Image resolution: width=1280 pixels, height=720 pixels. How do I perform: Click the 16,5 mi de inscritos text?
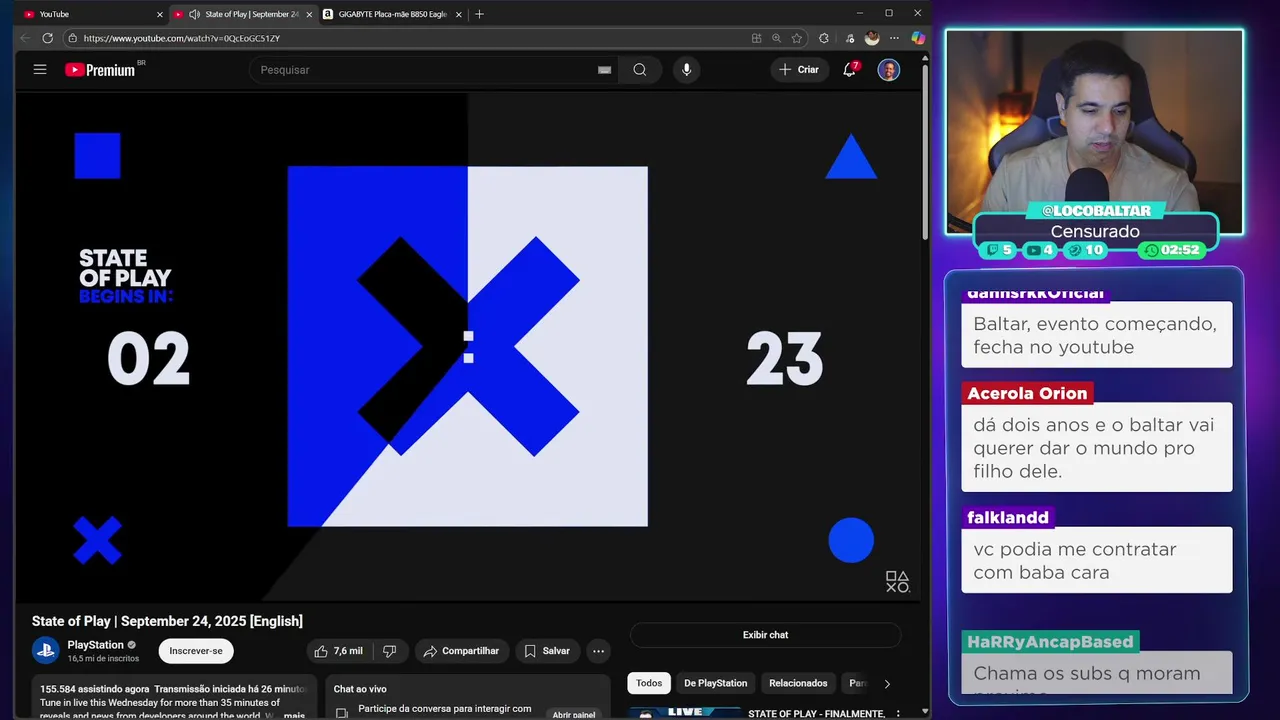(103, 659)
